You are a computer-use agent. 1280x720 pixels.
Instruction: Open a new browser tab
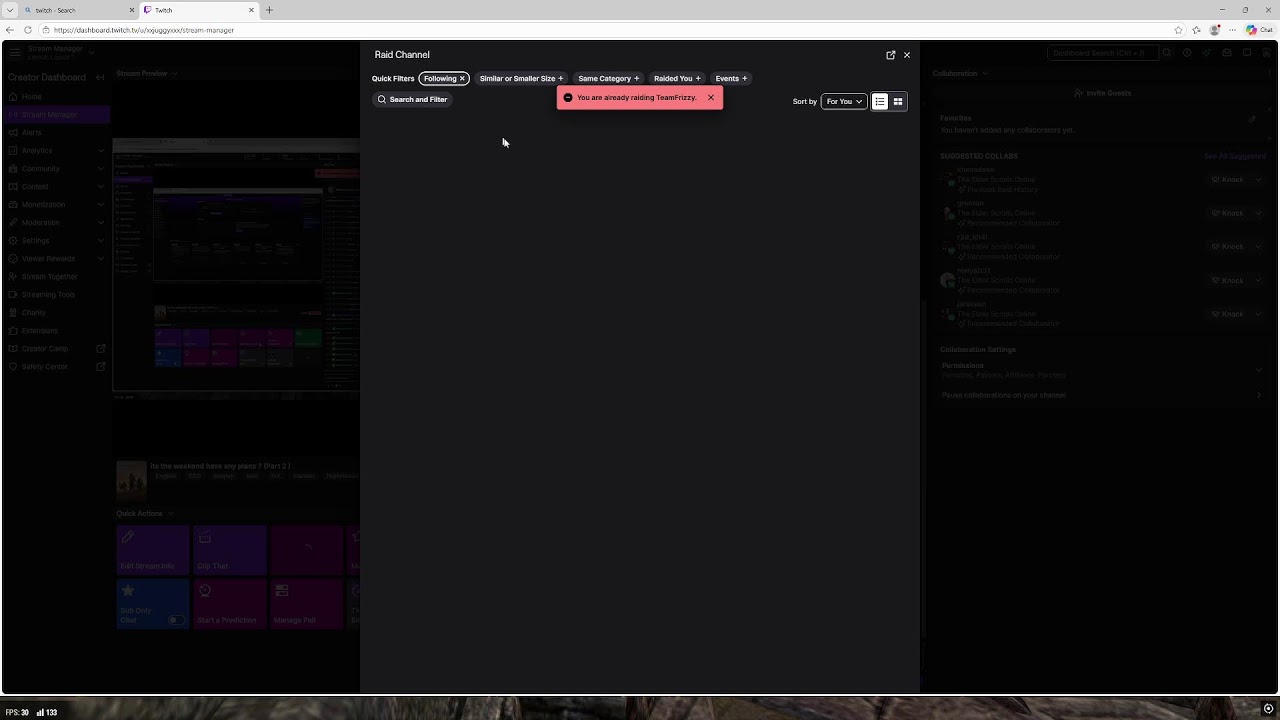[x=269, y=10]
